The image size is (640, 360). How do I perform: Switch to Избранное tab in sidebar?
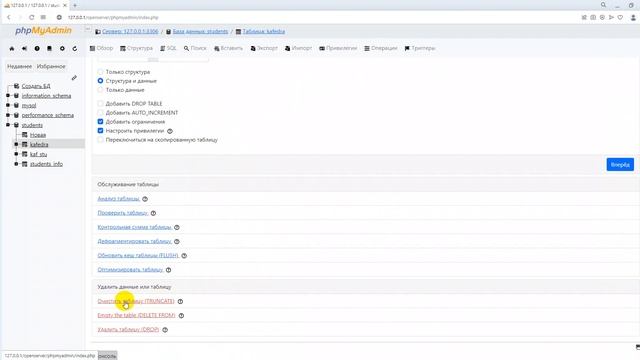[x=51, y=66]
